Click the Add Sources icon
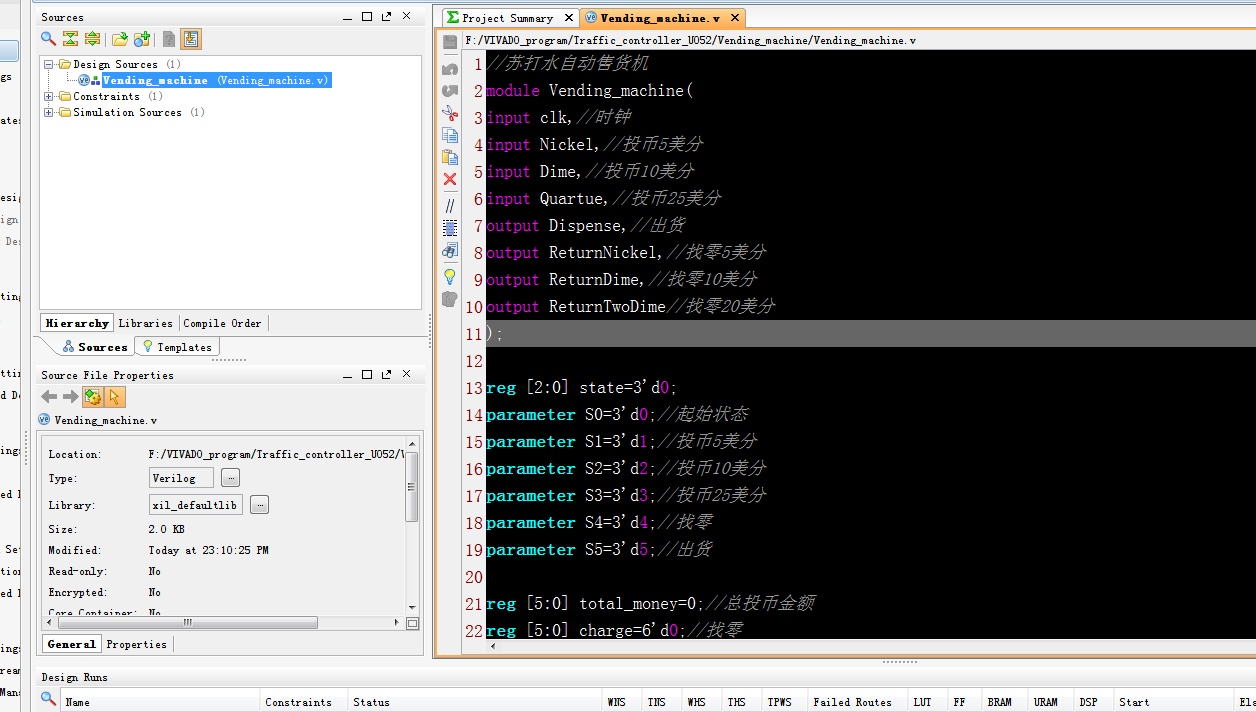The height and width of the screenshot is (712, 1256). pos(142,39)
